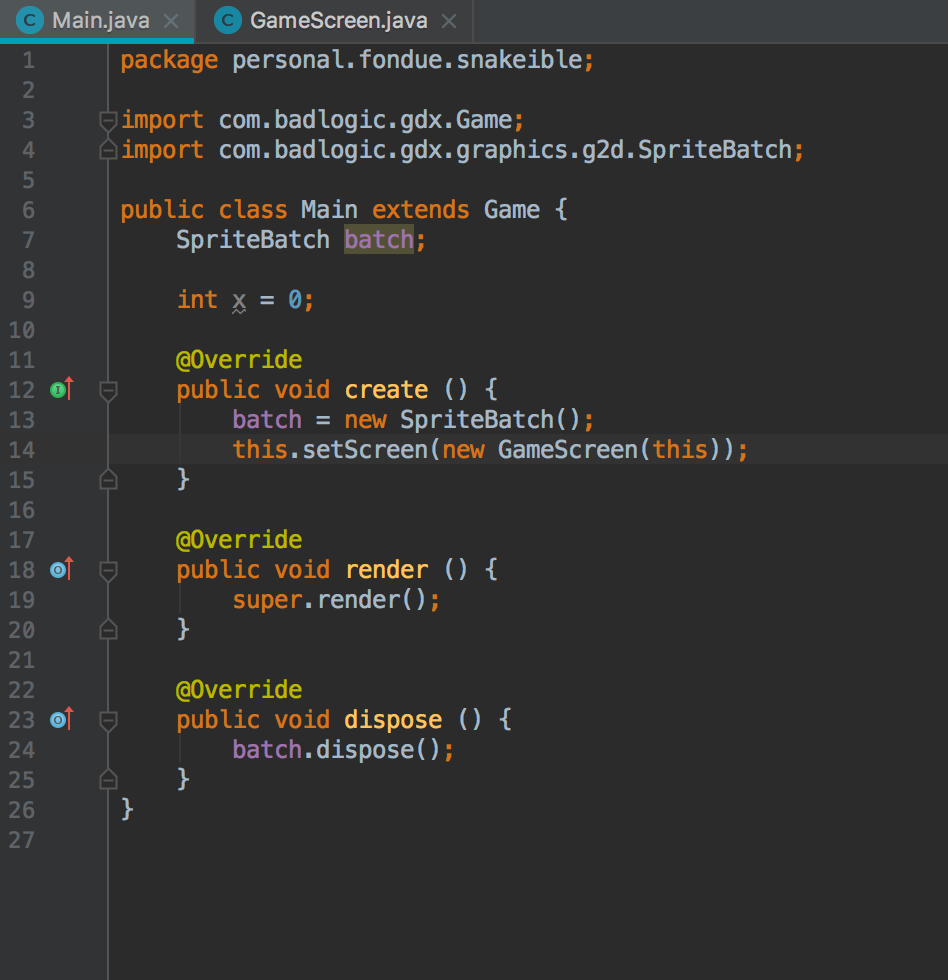Viewport: 948px width, 980px height.
Task: Collapse the import statements fold arrow
Action: pyautogui.click(x=107, y=119)
